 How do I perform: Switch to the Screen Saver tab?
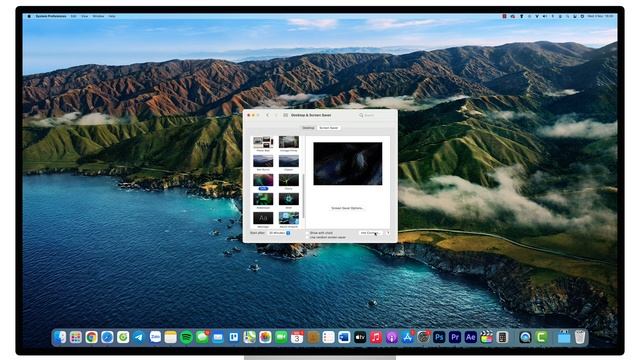click(x=329, y=128)
